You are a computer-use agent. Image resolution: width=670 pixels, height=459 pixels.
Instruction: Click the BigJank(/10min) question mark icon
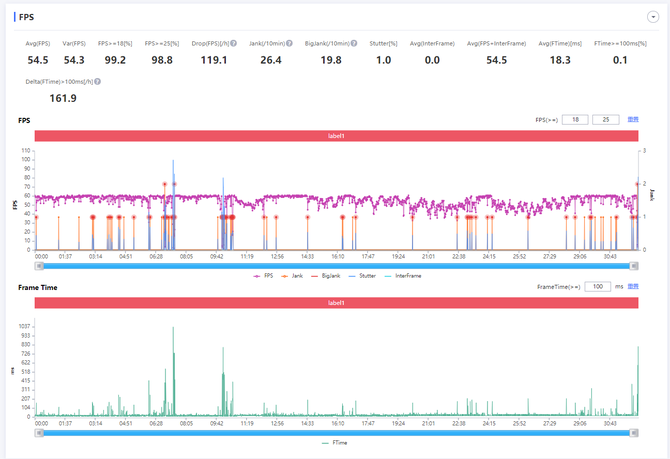[x=354, y=43]
